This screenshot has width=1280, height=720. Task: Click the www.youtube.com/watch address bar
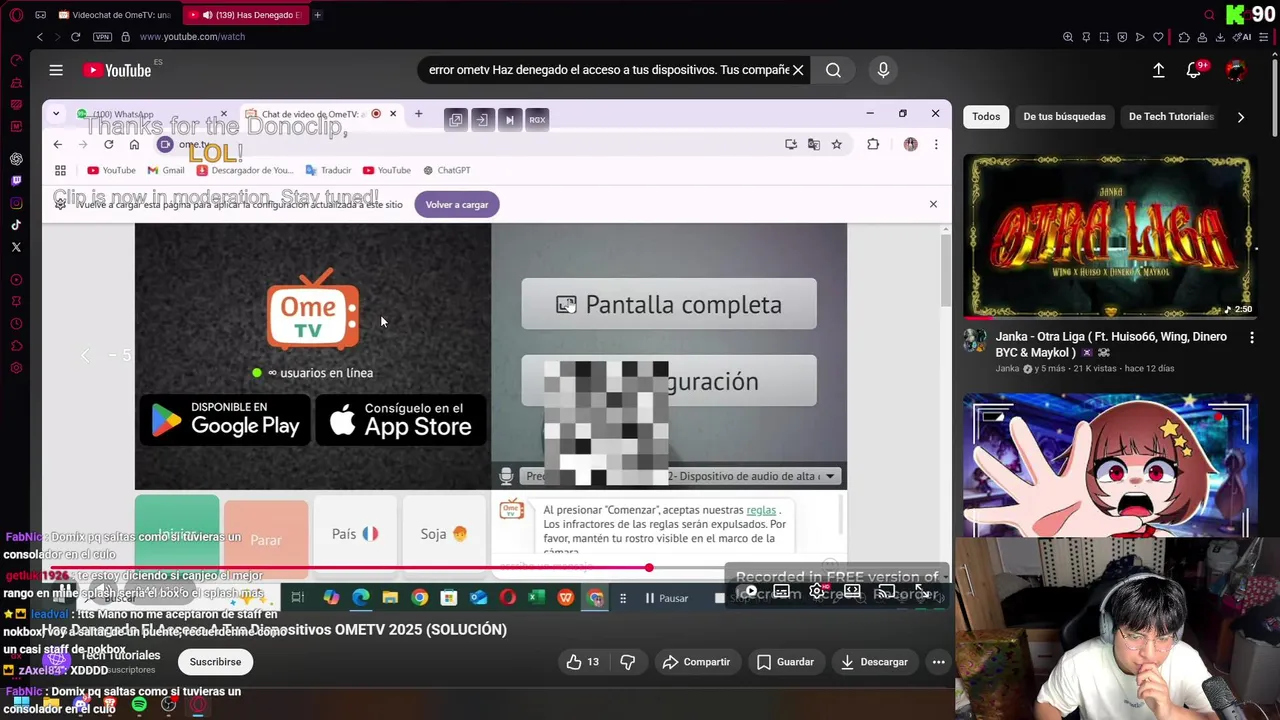(192, 37)
